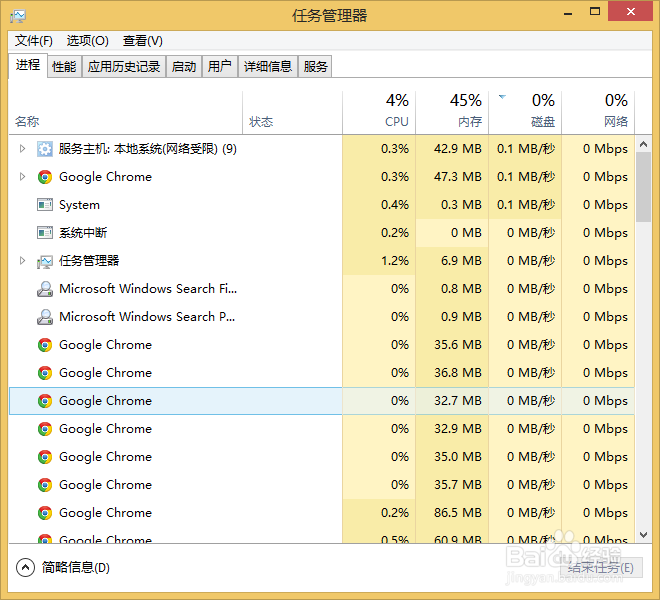Sort by the 网络 column header
660x600 pixels.
click(598, 113)
